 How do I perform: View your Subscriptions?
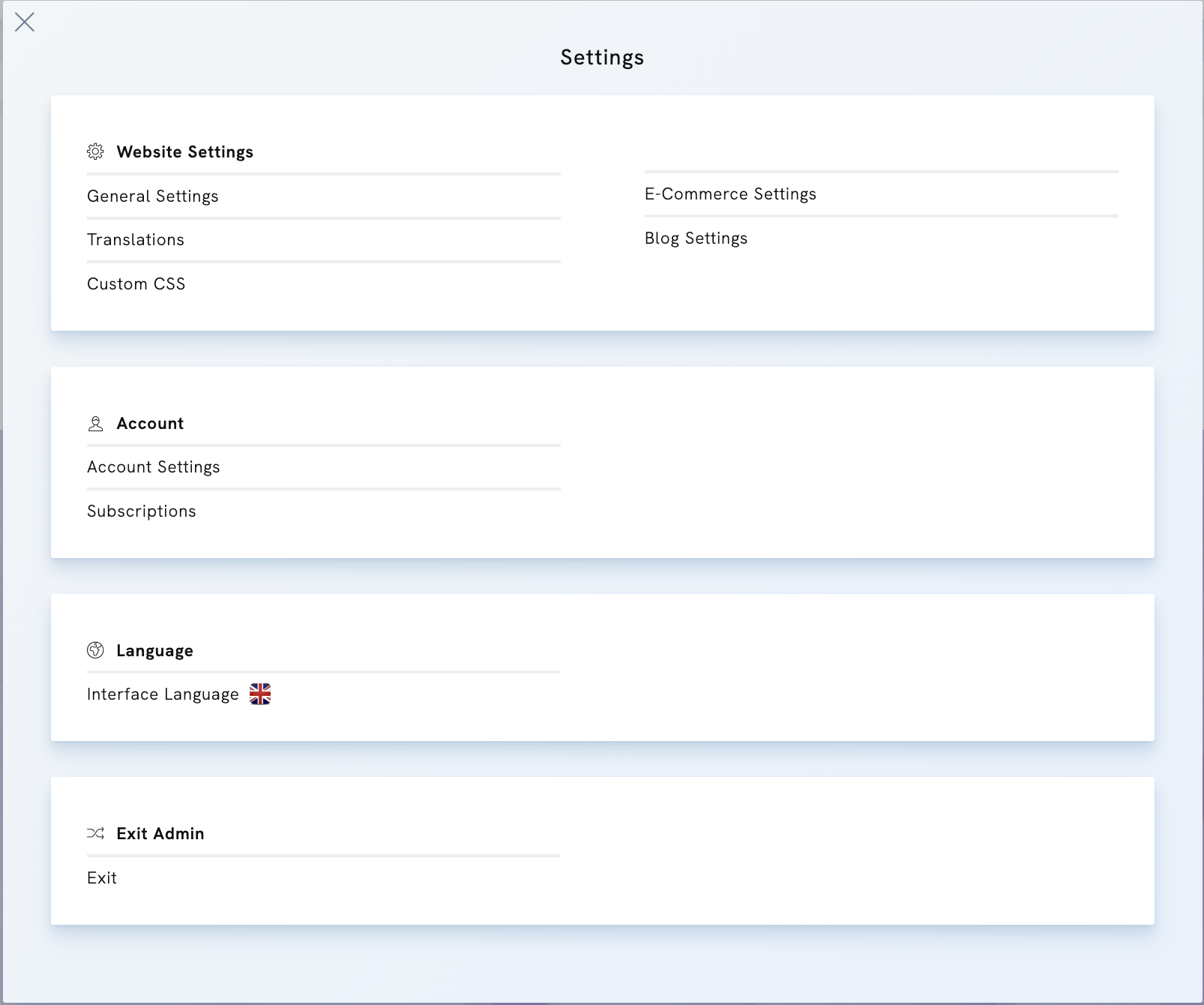142,511
